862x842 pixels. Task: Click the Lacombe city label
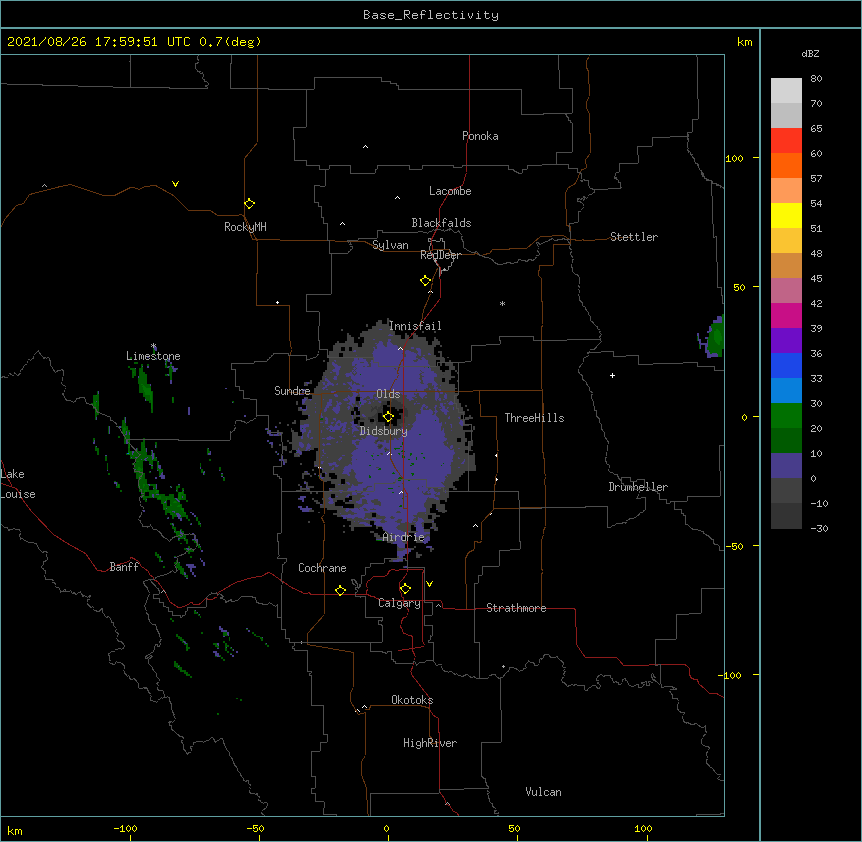tap(450, 191)
